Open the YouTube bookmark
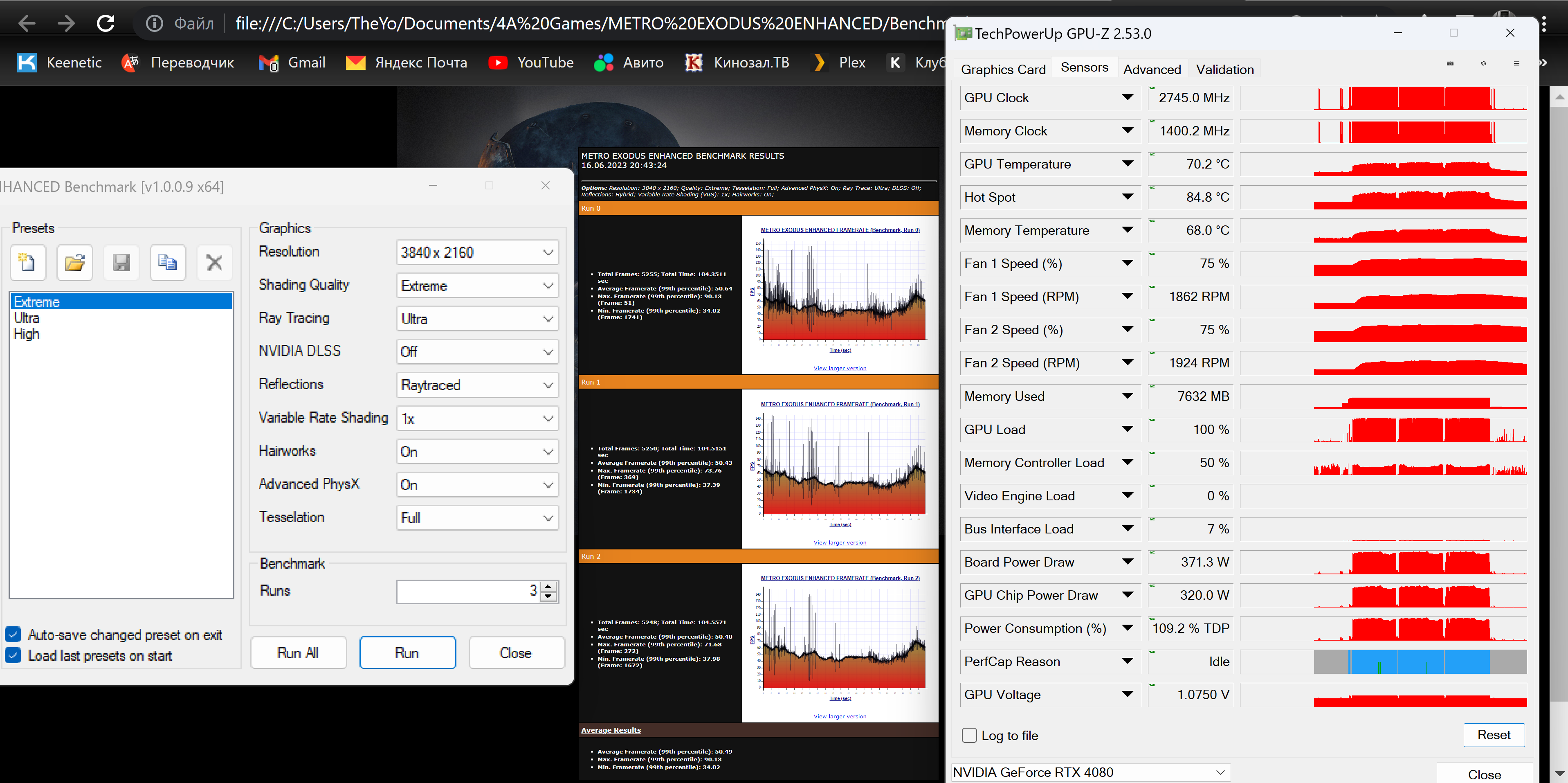The image size is (1568, 783). (x=531, y=63)
